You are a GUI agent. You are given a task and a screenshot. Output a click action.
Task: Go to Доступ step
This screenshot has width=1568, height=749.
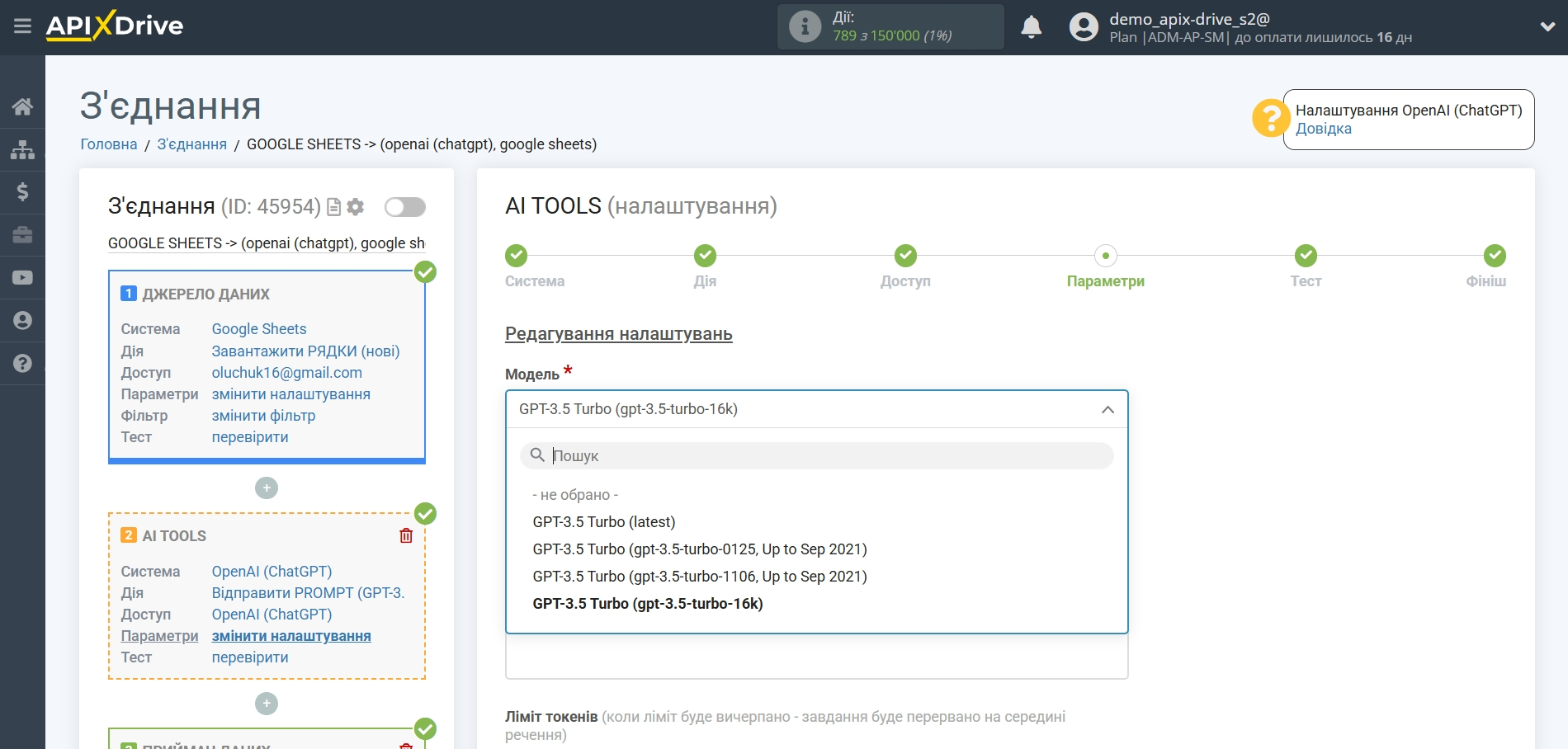click(x=905, y=256)
